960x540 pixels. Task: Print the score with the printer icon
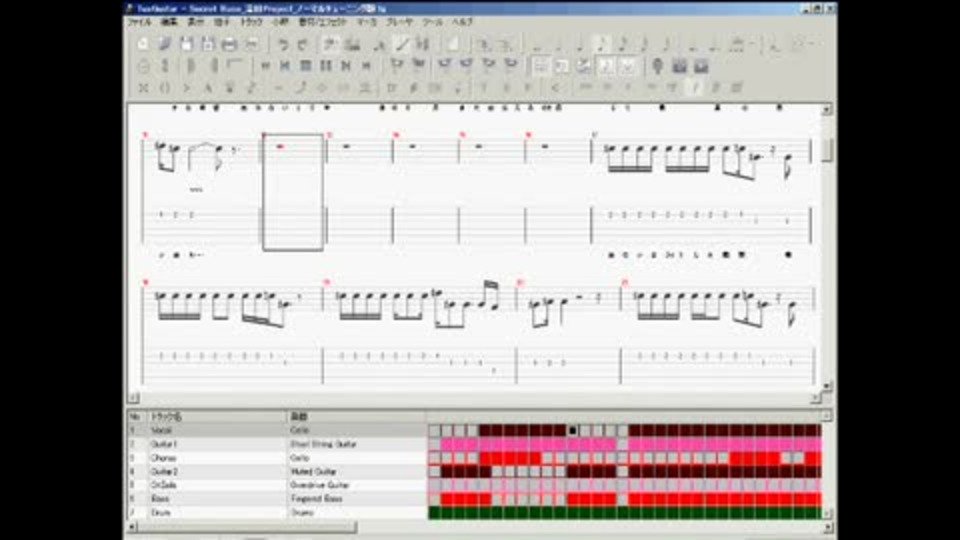[x=230, y=44]
